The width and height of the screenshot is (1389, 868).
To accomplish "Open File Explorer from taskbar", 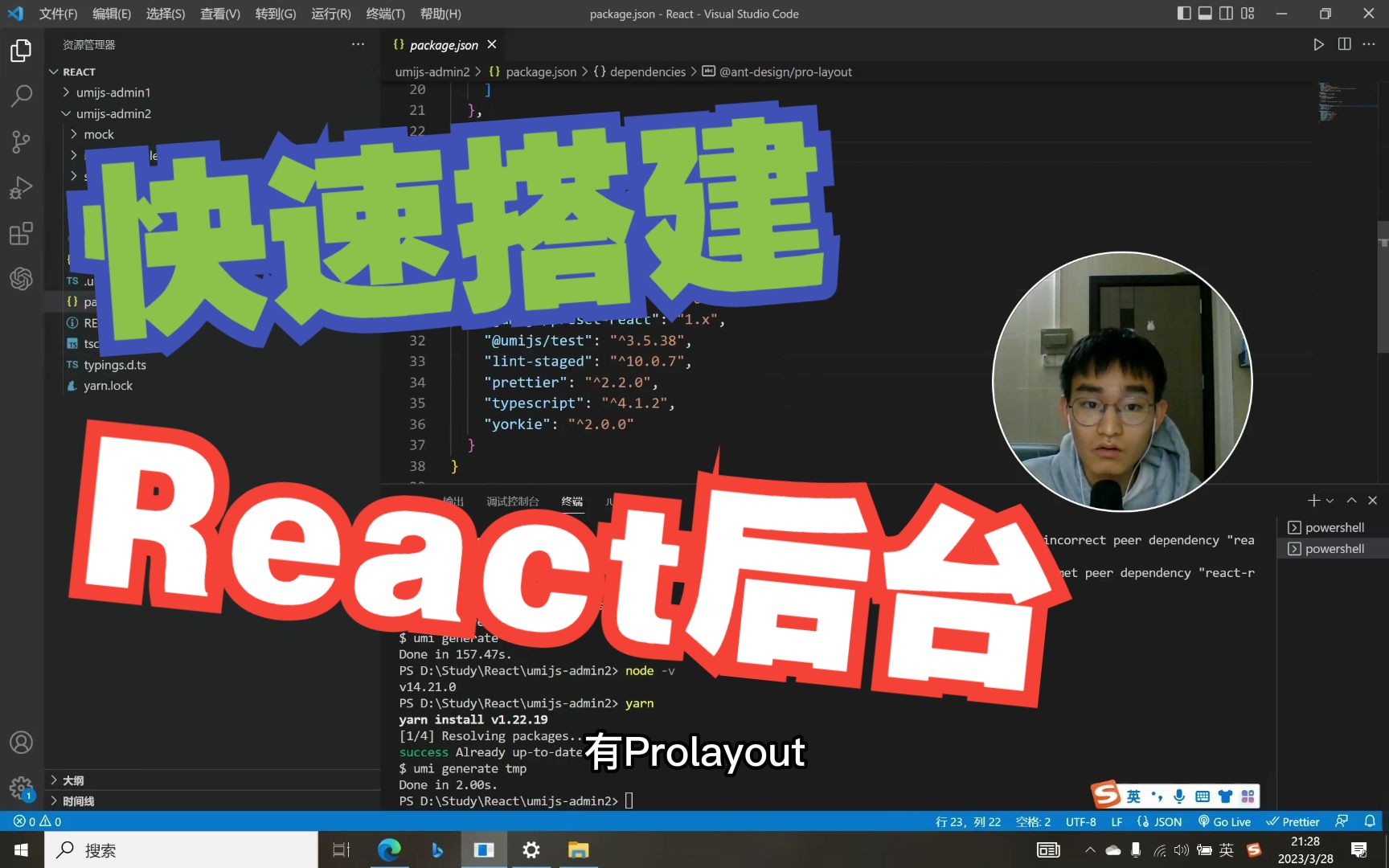I will 578,850.
